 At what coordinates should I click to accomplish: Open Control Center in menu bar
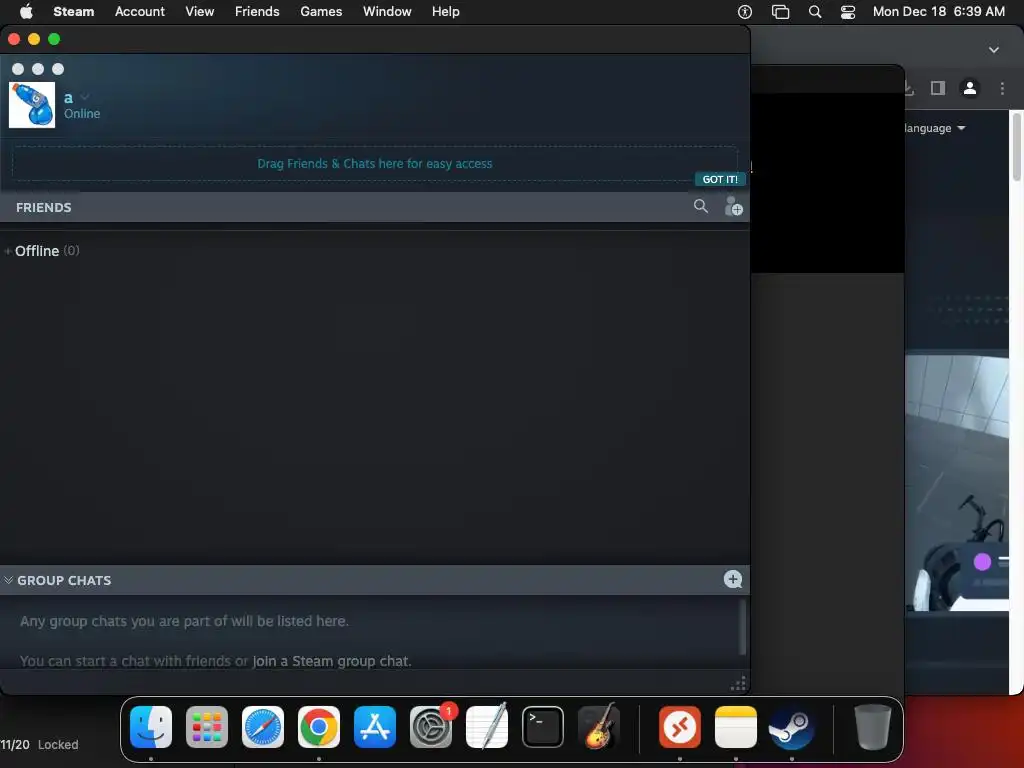pos(848,12)
